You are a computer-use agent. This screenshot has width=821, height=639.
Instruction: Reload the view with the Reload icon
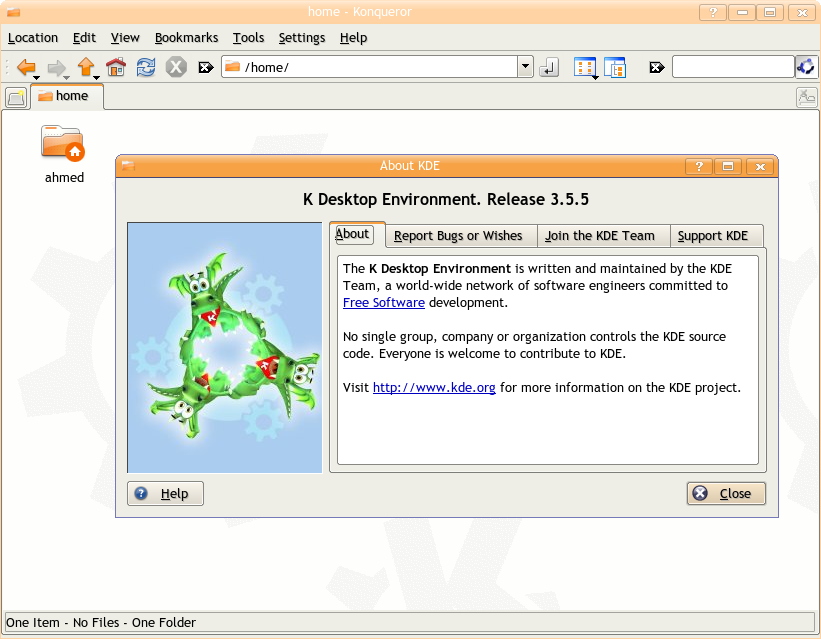pos(146,67)
